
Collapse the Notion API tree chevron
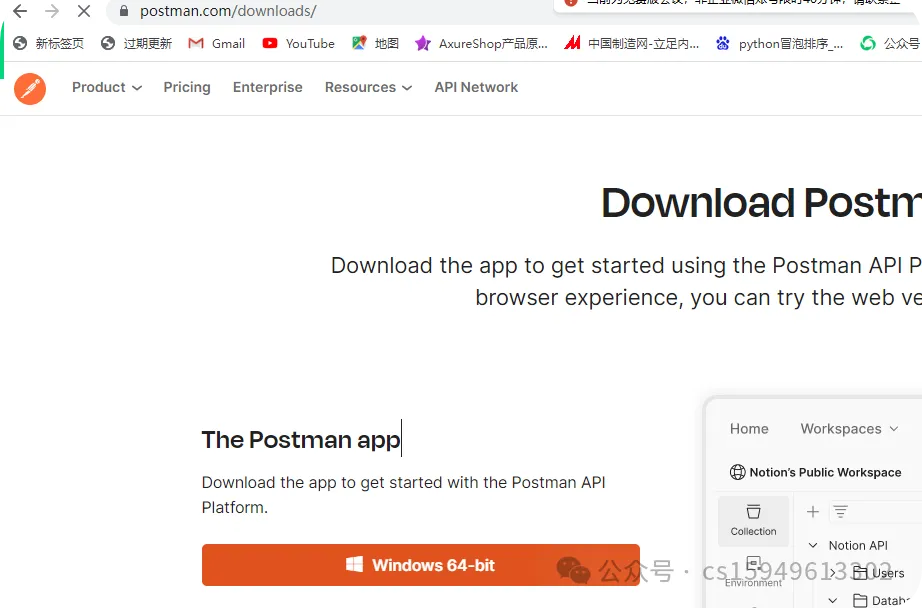[x=813, y=546]
